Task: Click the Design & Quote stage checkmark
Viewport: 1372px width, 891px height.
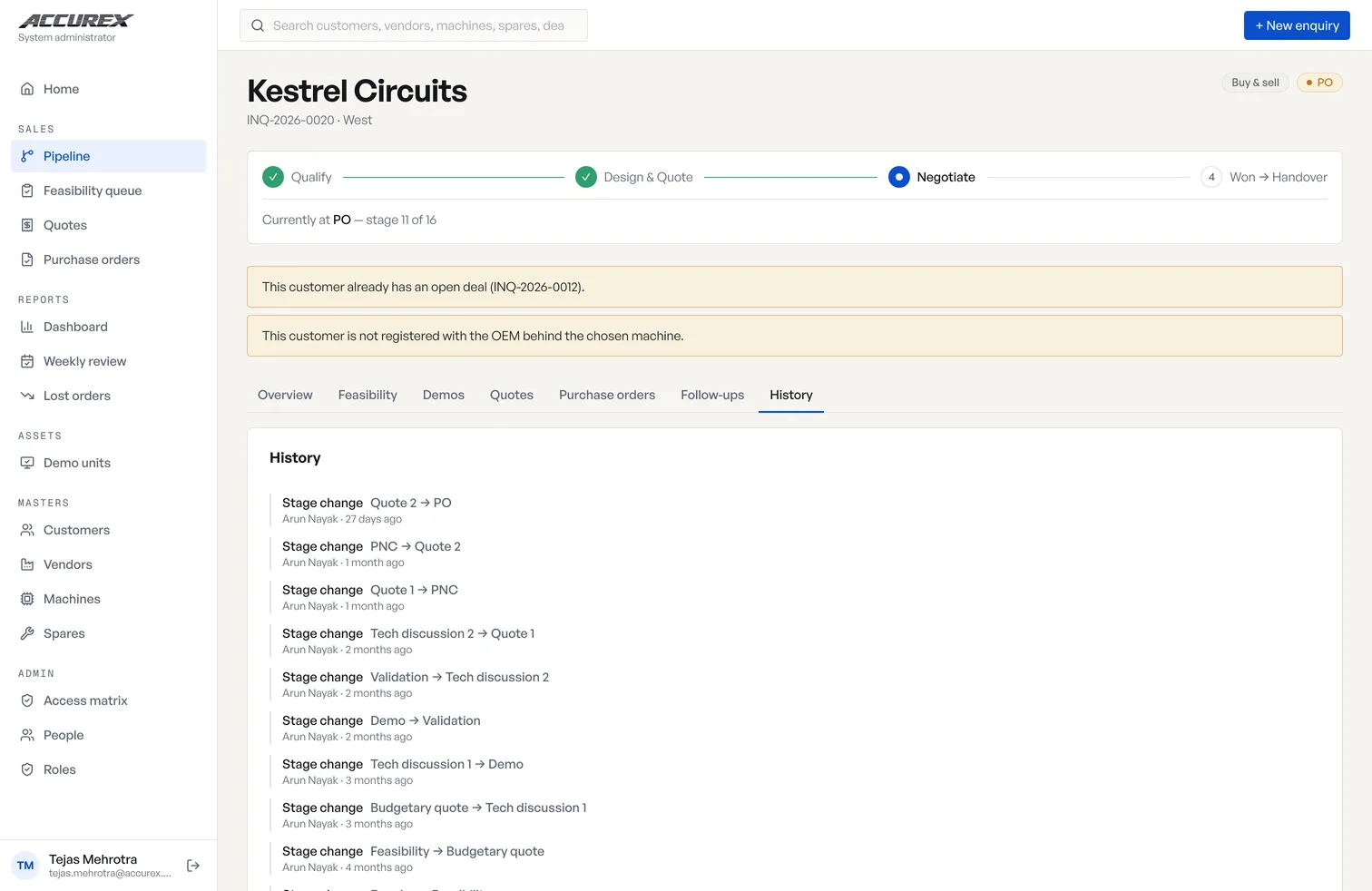Action: (586, 177)
